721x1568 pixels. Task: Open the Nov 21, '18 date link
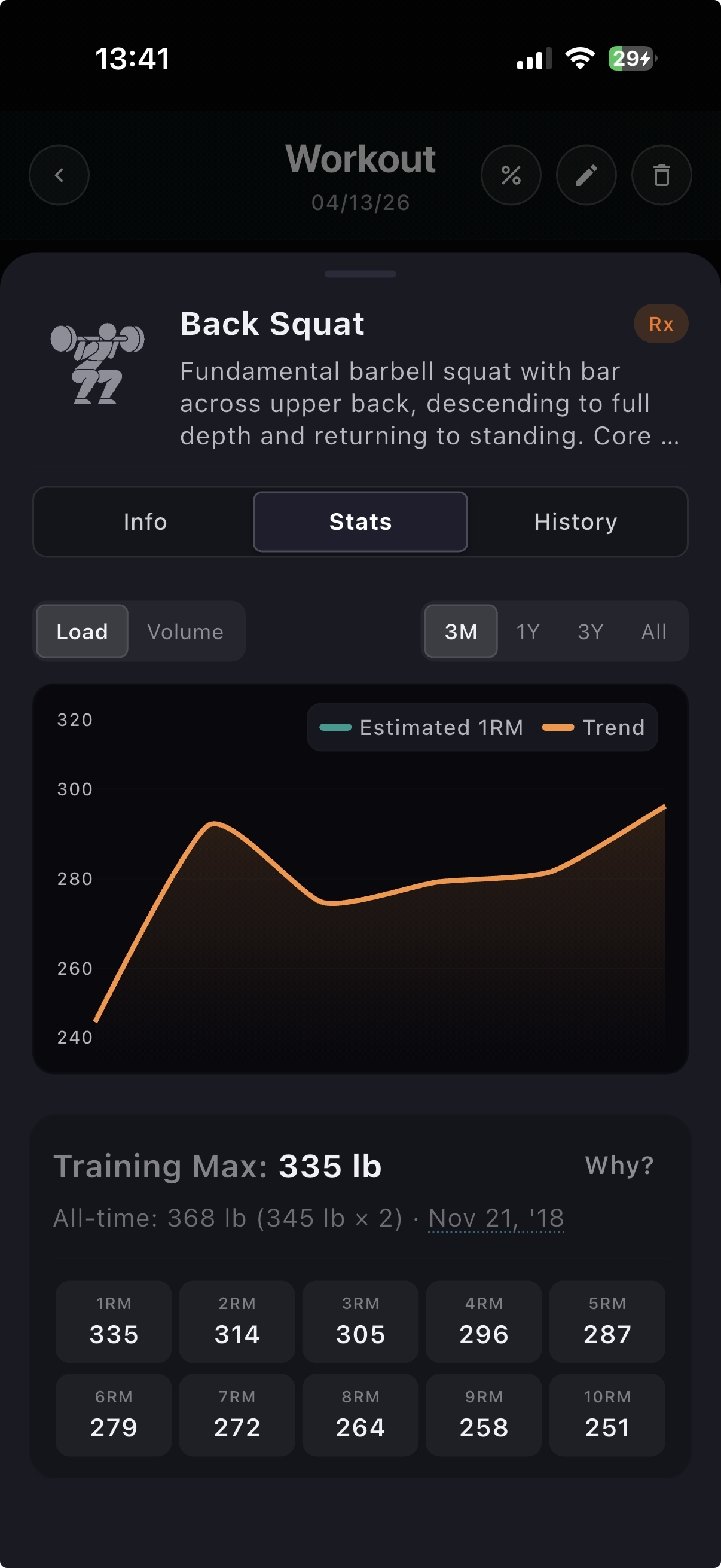coord(496,1218)
